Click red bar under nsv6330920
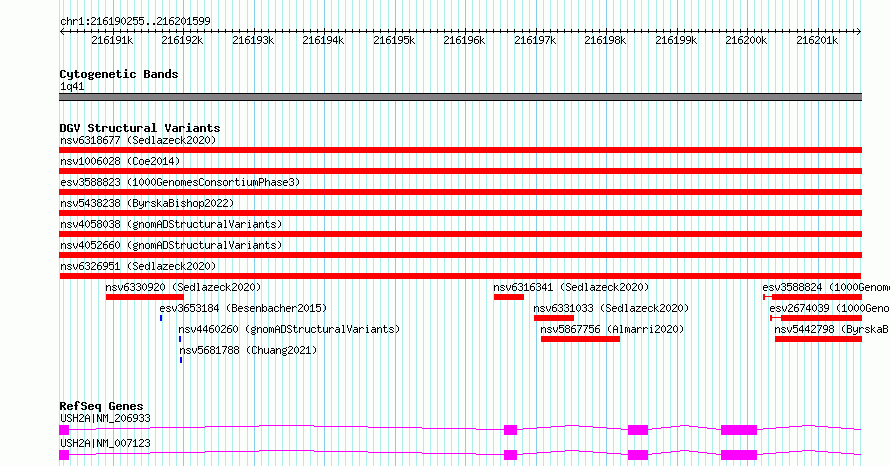This screenshot has width=890, height=466. tap(145, 297)
